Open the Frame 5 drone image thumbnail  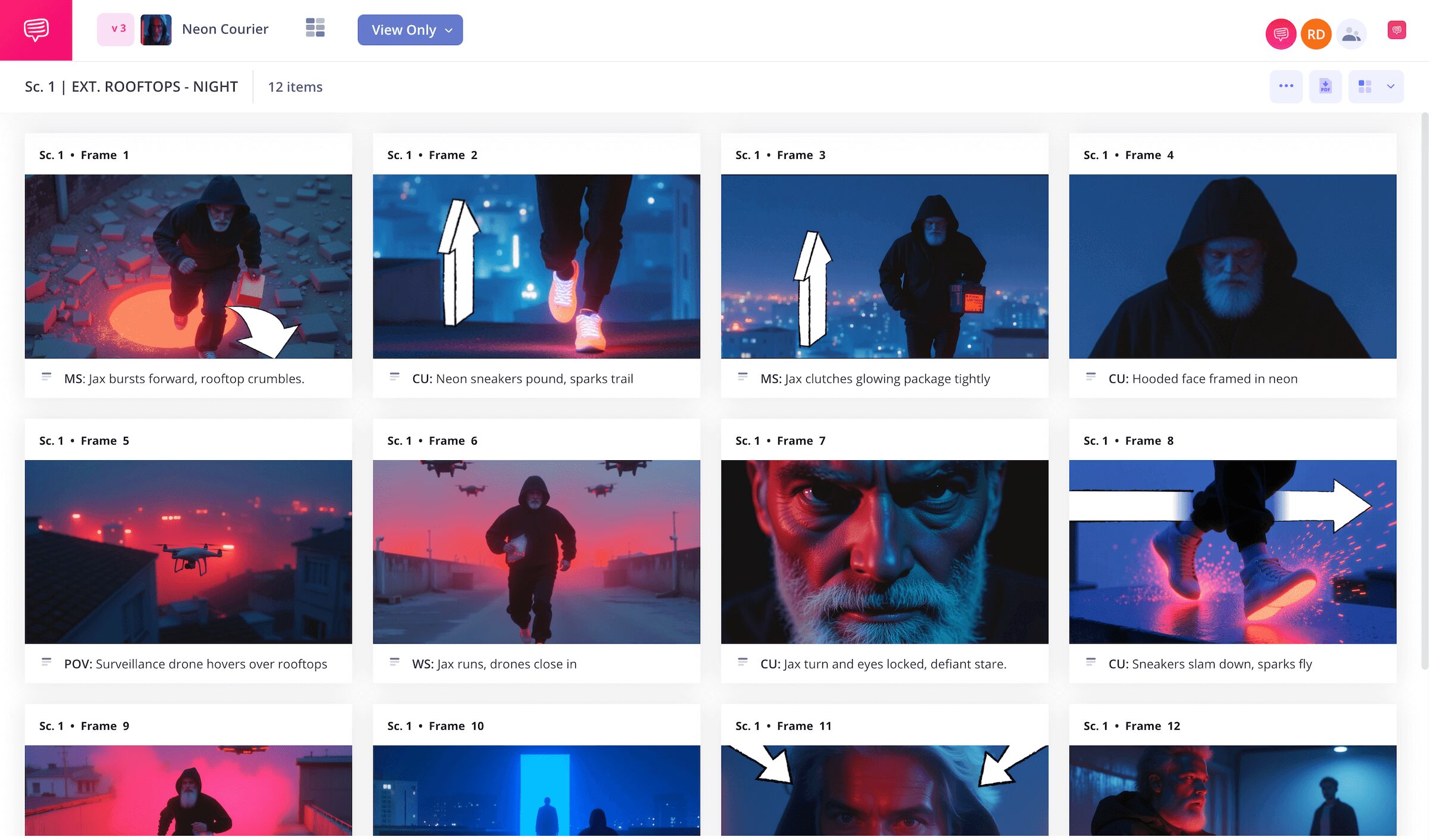188,552
